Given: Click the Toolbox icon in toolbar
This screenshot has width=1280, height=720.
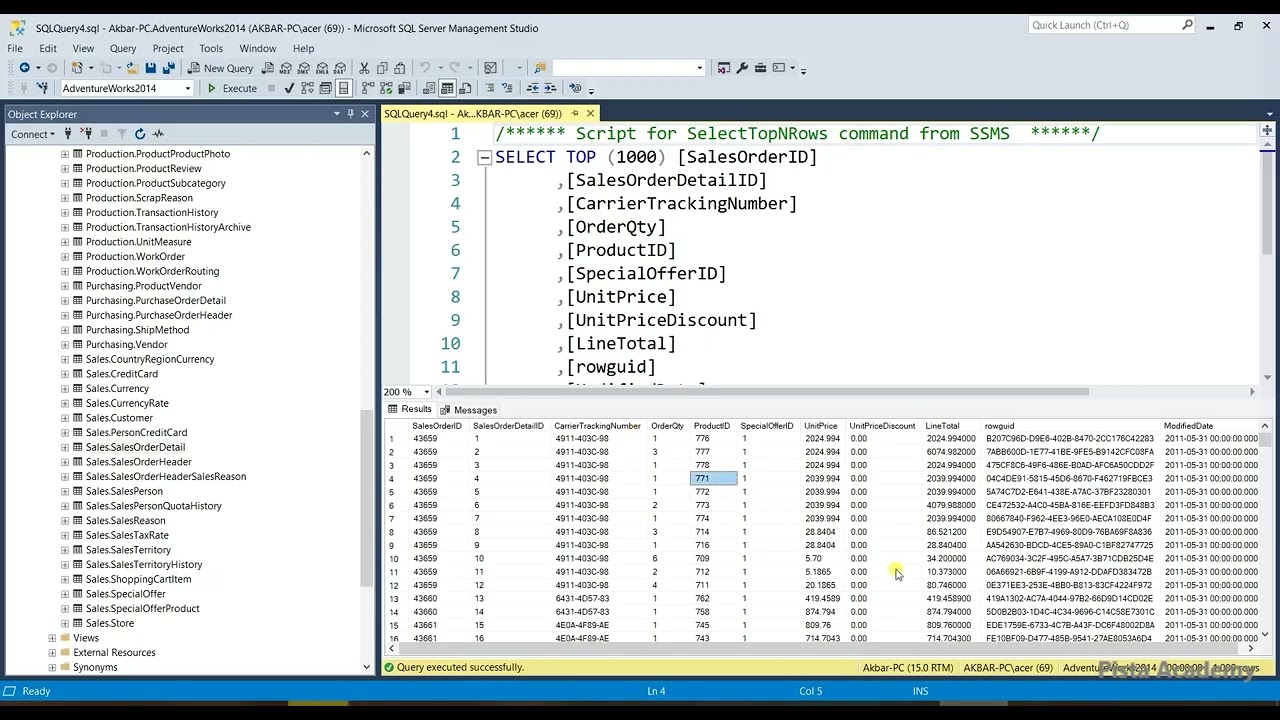Looking at the screenshot, I should (760, 68).
